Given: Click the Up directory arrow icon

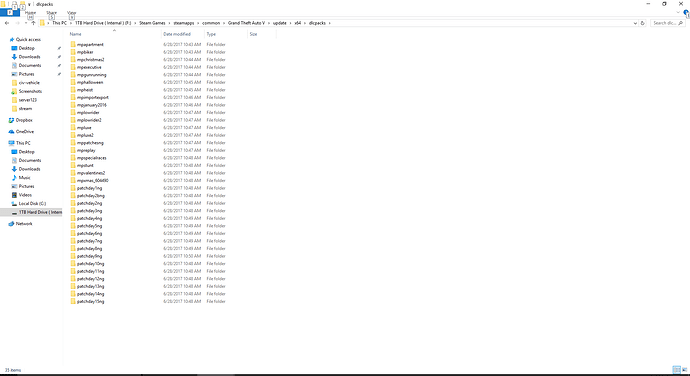Looking at the screenshot, I should pos(33,23).
